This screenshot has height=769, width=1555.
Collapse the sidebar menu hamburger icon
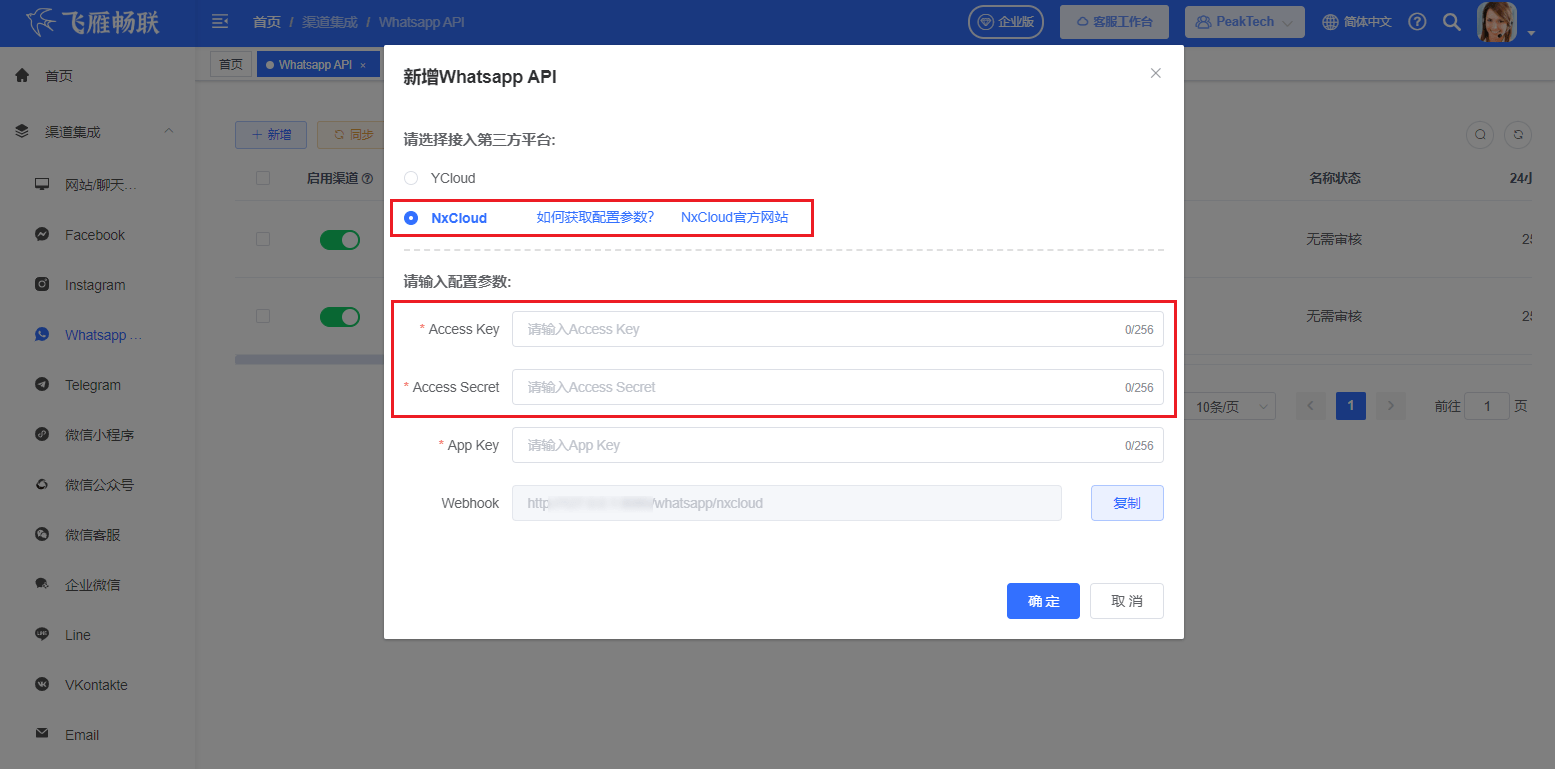pyautogui.click(x=221, y=21)
